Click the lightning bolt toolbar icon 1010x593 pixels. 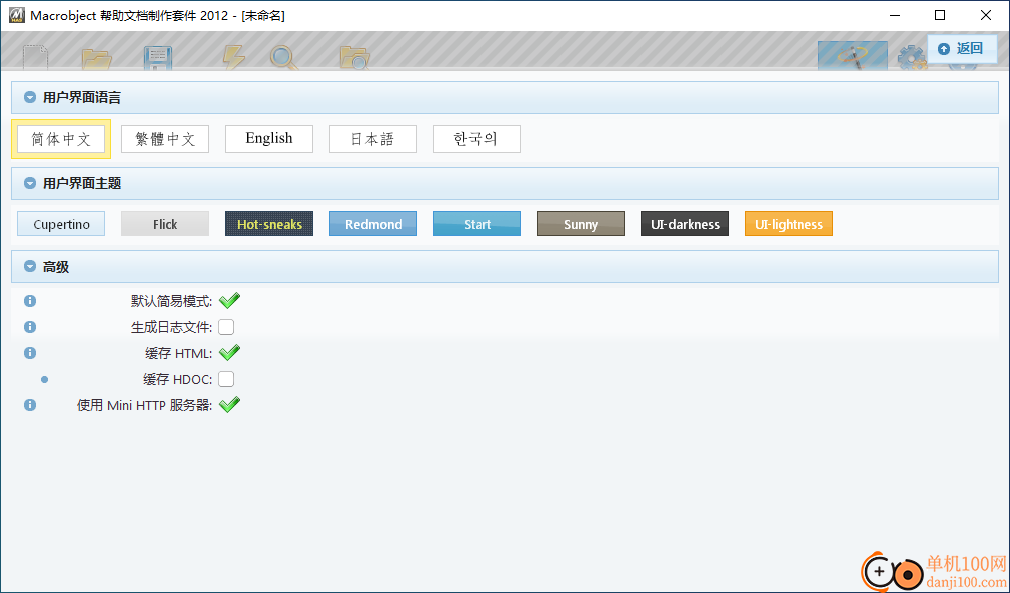point(233,57)
